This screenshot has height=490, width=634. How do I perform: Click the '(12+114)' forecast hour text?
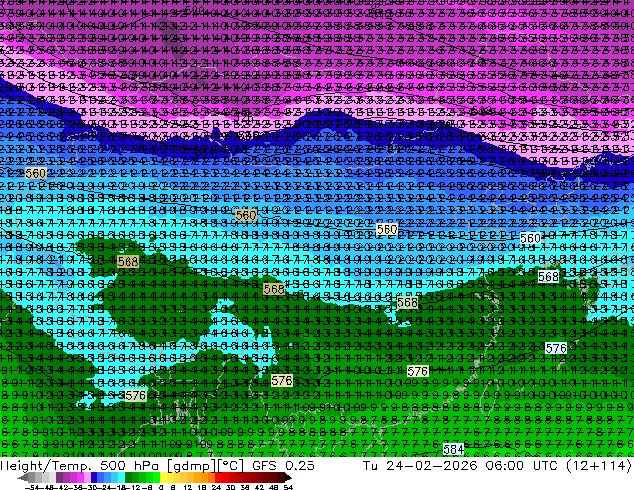click(598, 465)
